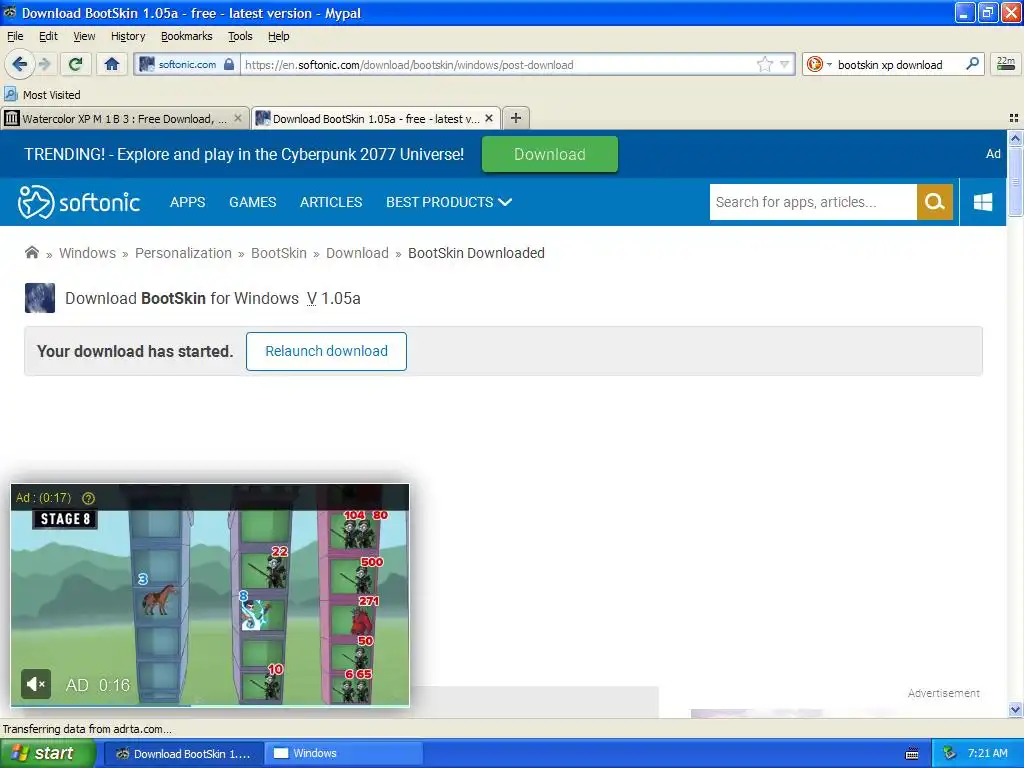Open the Help menu
This screenshot has width=1024, height=768.
click(x=279, y=37)
